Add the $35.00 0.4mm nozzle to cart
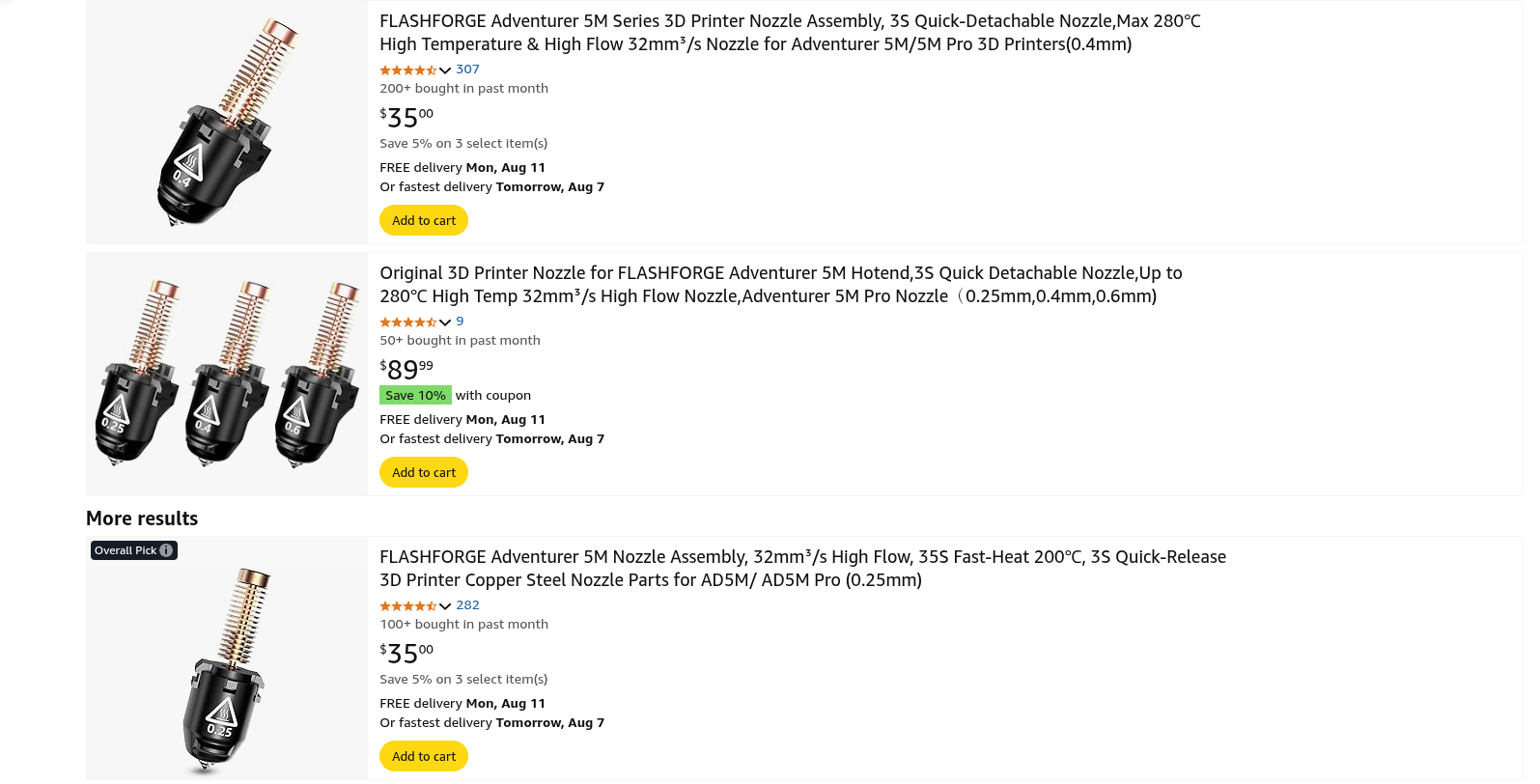 tap(424, 220)
